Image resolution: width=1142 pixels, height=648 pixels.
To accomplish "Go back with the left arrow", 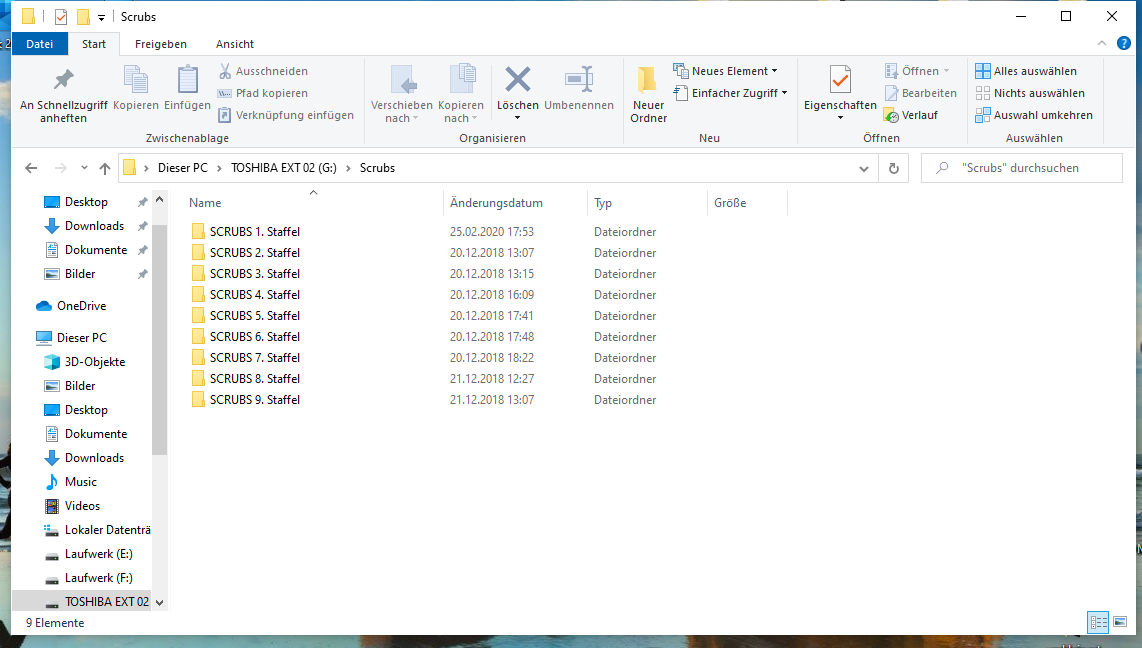I will coord(31,168).
